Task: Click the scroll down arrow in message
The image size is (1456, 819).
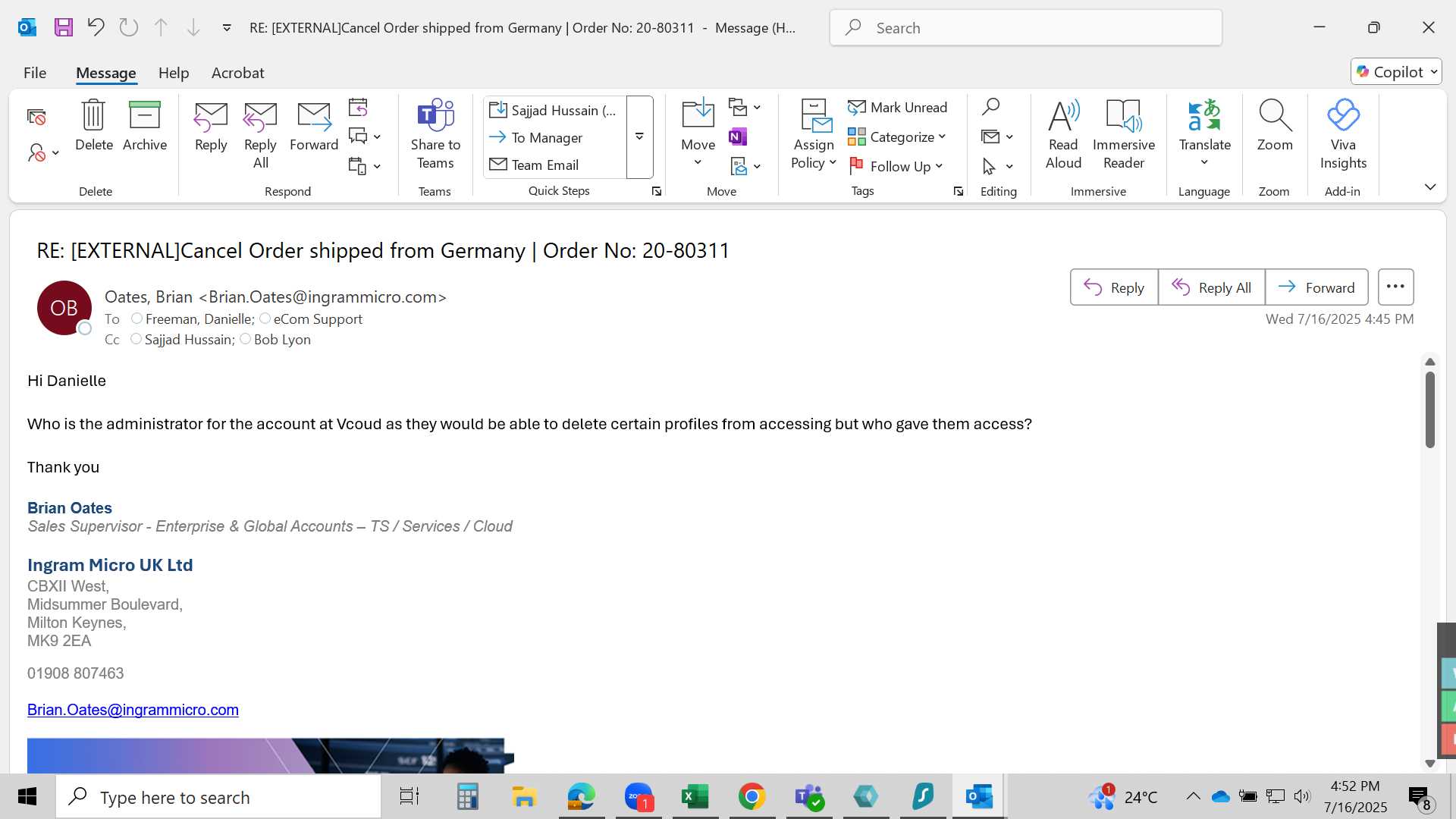Action: point(1430,764)
